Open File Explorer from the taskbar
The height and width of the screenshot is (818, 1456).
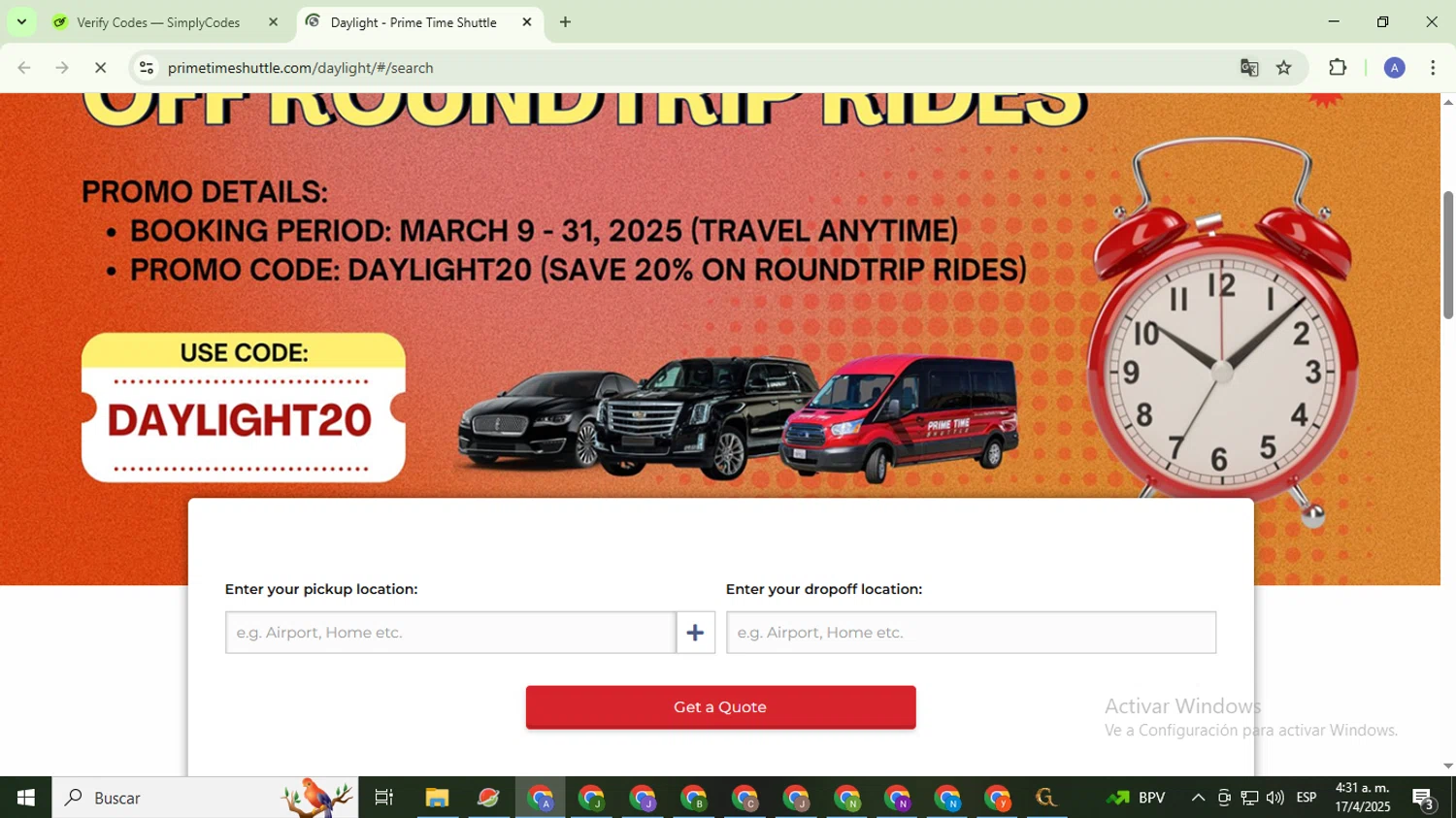point(437,798)
